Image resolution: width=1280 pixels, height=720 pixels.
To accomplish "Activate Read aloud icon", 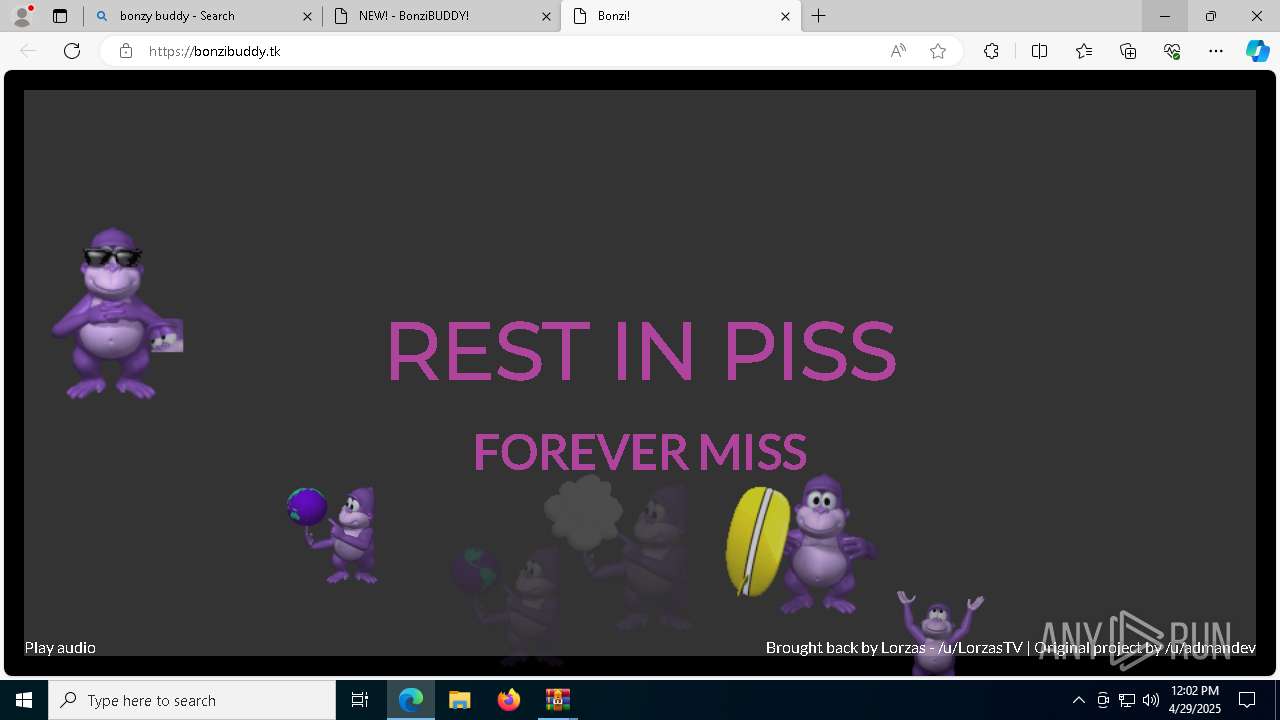I will coord(898,51).
